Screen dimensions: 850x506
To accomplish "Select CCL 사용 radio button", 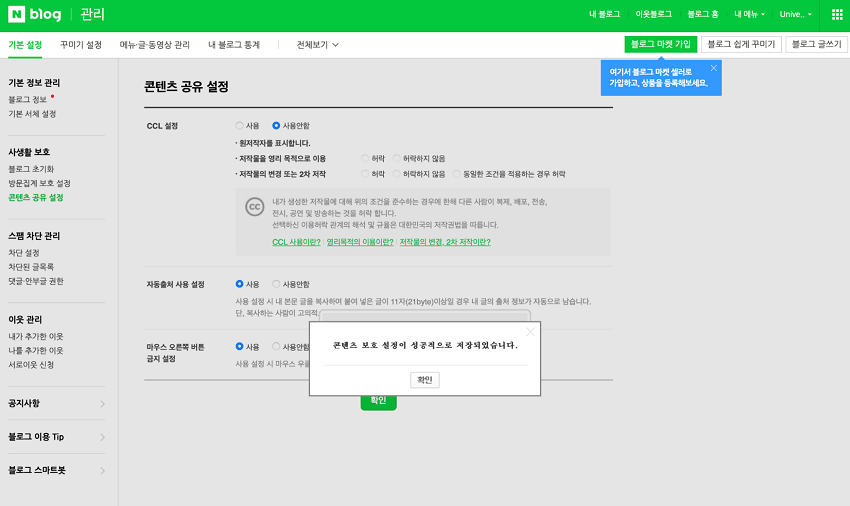I will click(x=239, y=126).
